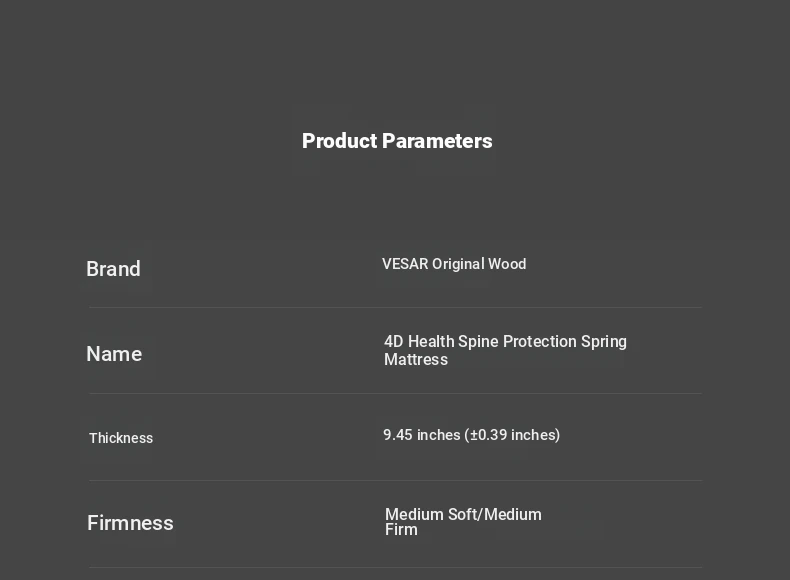This screenshot has height=580, width=790.
Task: Select the Name row label
Action: pos(114,354)
